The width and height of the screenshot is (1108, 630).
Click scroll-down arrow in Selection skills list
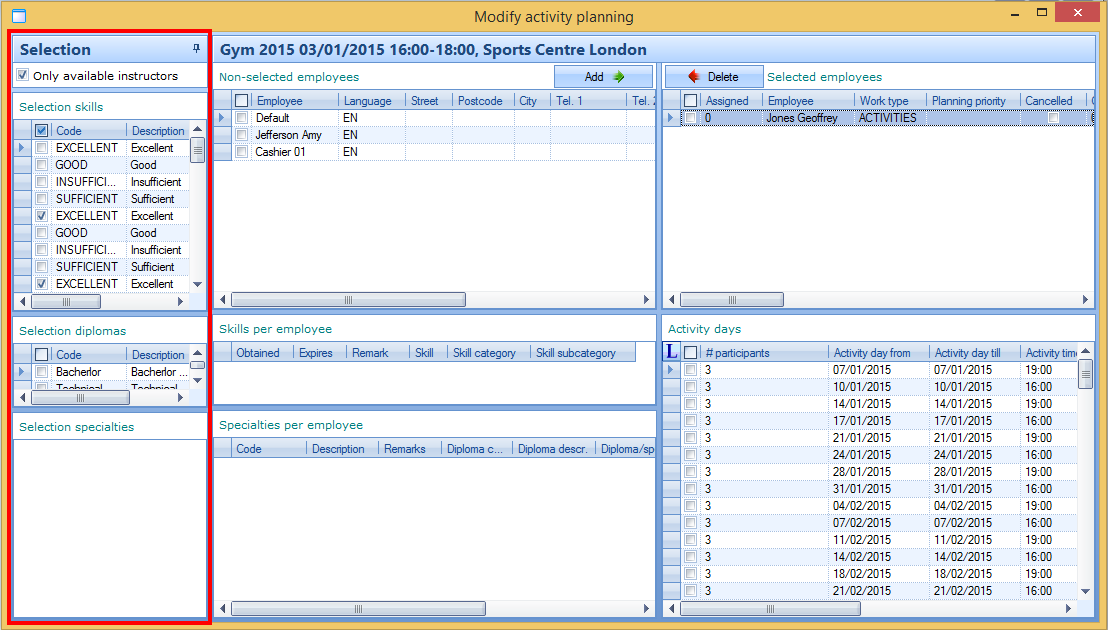click(197, 284)
